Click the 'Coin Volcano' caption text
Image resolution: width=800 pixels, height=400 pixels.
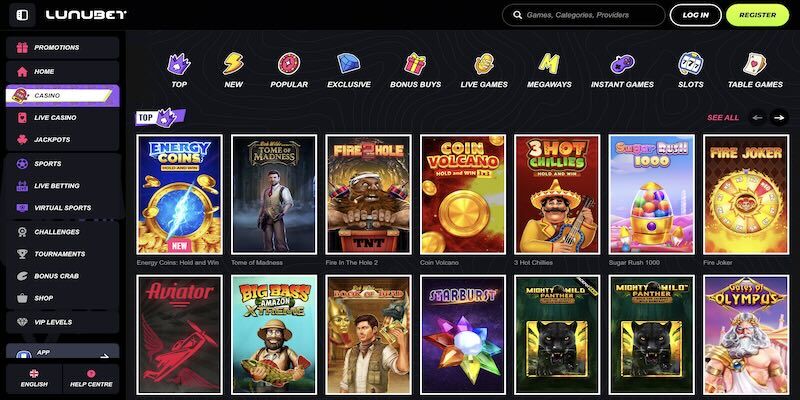tap(439, 263)
